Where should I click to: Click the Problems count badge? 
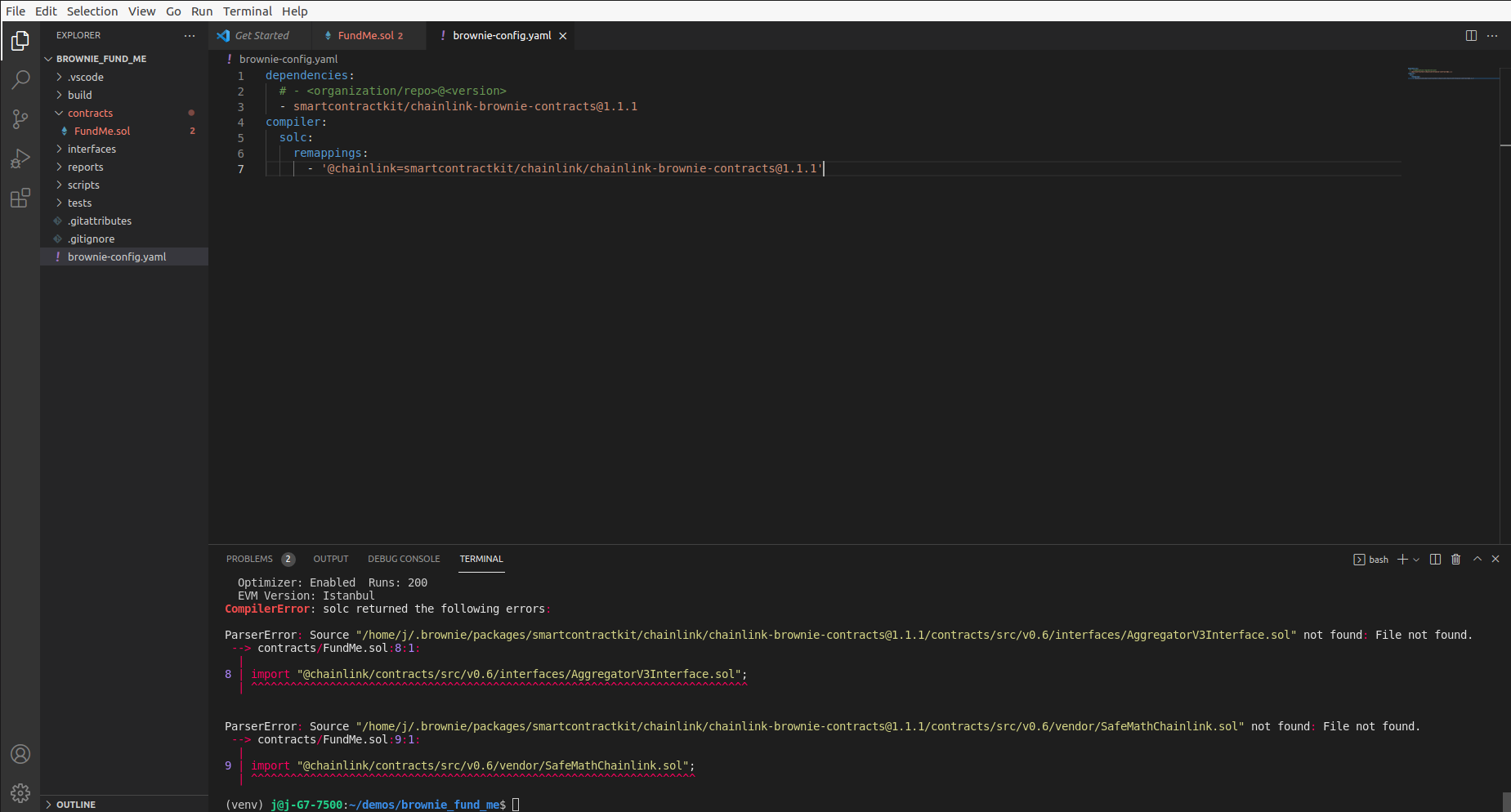click(x=288, y=560)
